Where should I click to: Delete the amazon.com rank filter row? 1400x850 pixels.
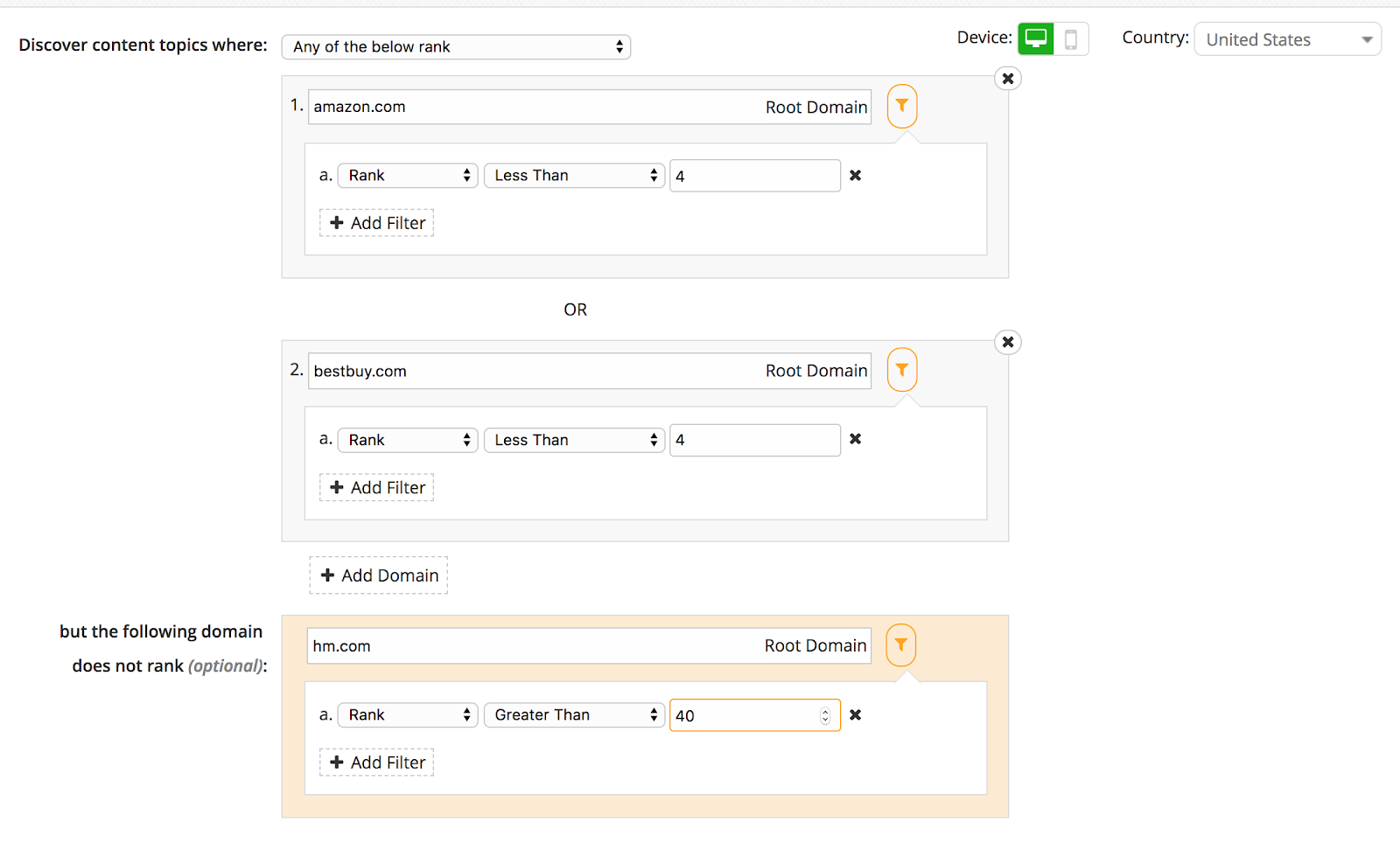[856, 176]
